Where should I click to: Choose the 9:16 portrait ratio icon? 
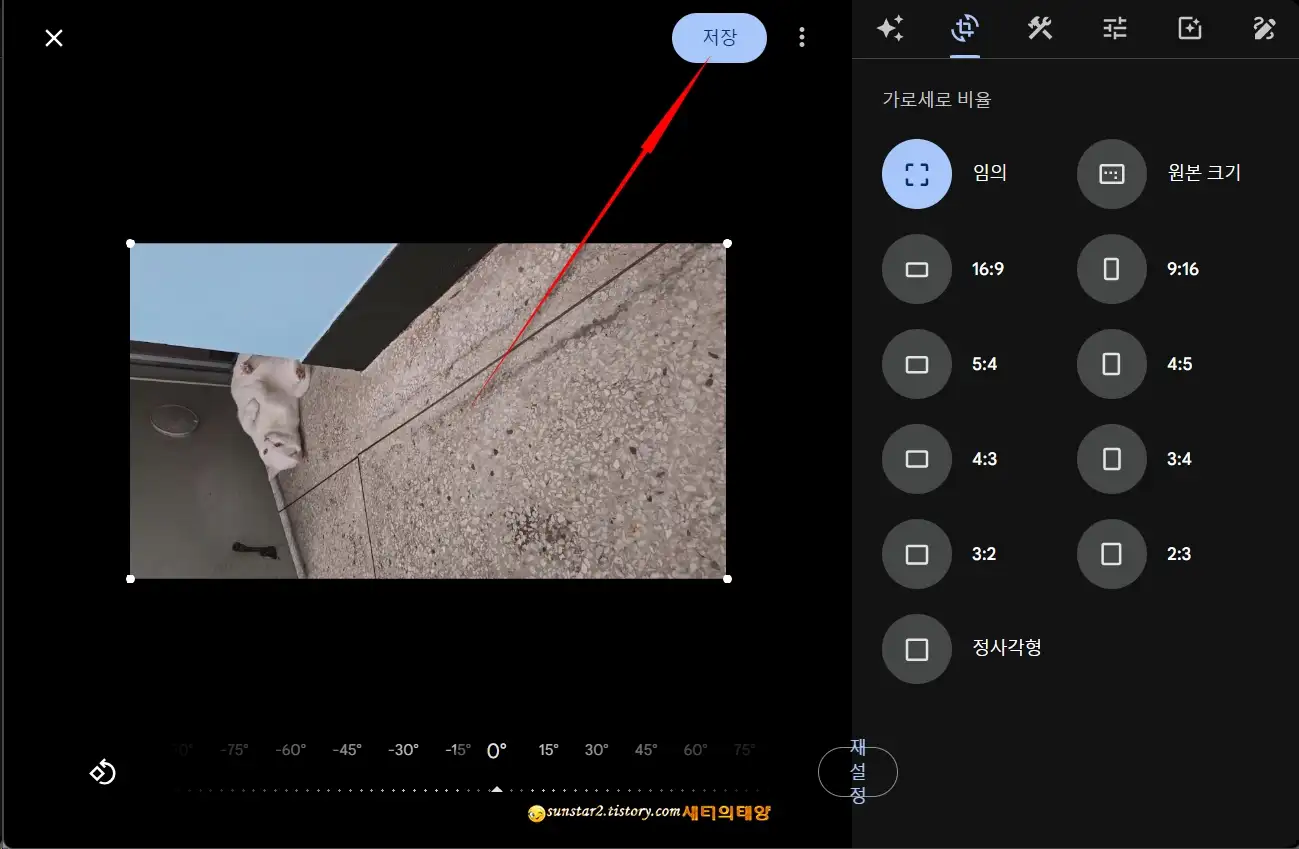click(1111, 269)
